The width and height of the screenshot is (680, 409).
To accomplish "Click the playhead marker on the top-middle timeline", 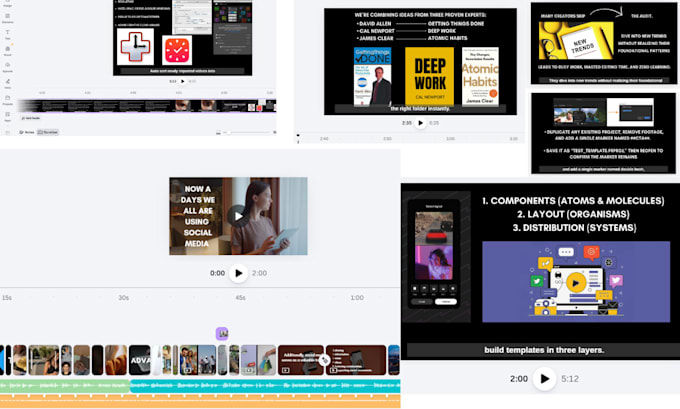I will pyautogui.click(x=298, y=138).
